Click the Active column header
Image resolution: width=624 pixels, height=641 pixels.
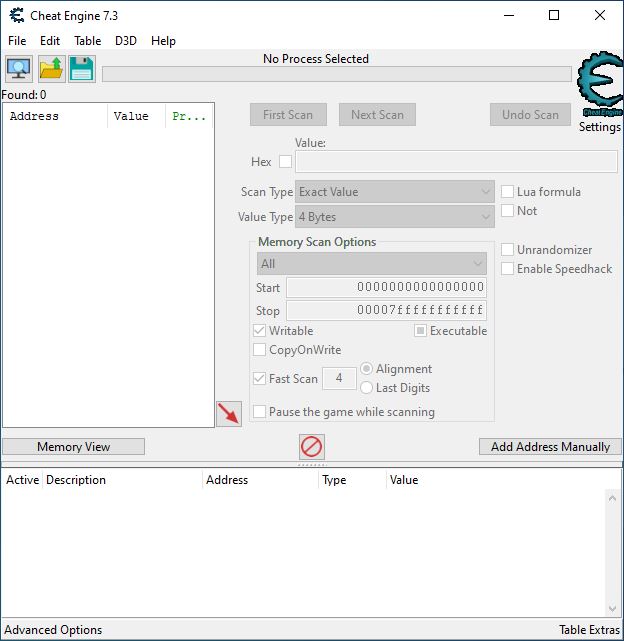click(22, 480)
